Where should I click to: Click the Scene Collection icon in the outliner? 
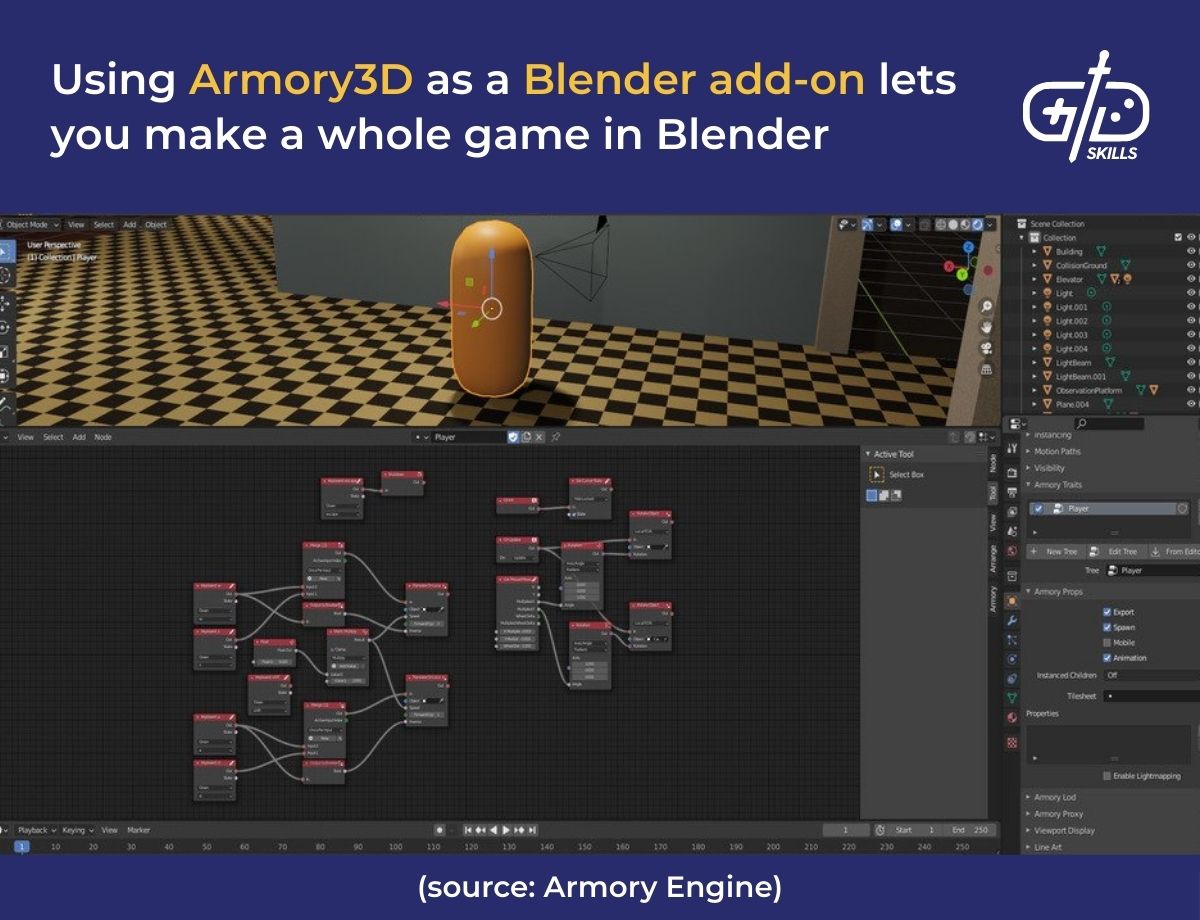pos(1020,224)
